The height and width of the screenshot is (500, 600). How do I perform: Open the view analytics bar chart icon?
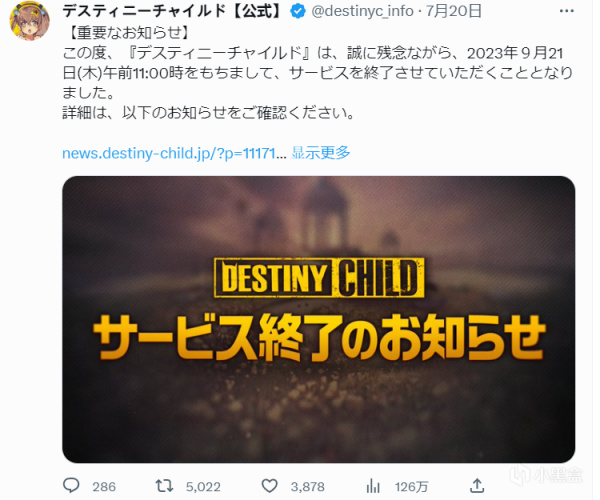[x=373, y=486]
